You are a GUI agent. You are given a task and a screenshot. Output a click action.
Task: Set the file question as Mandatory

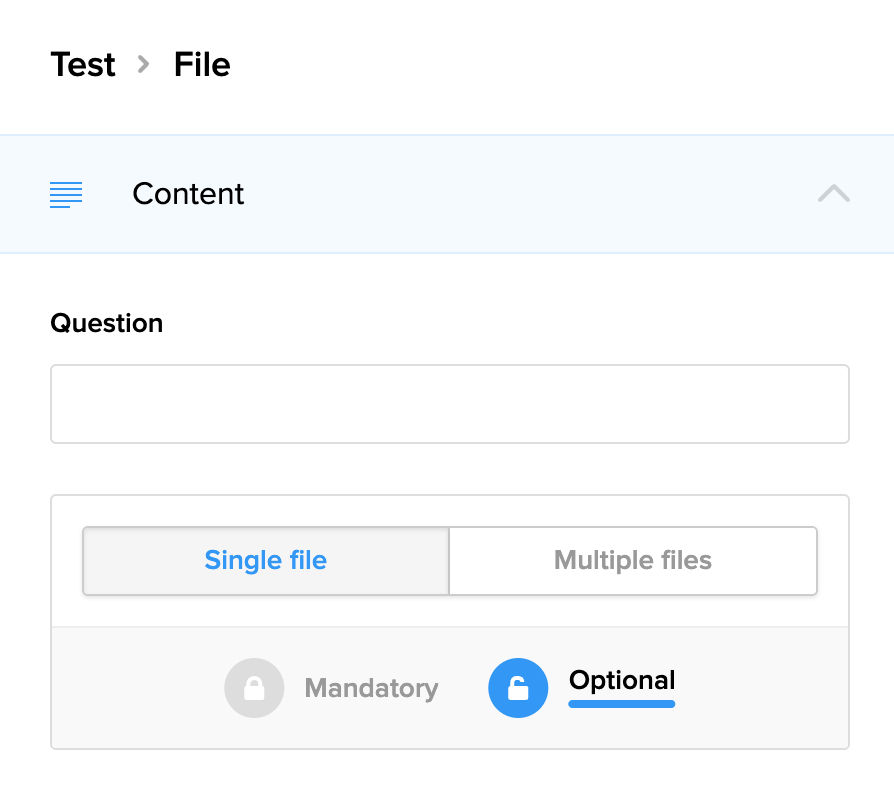371,688
